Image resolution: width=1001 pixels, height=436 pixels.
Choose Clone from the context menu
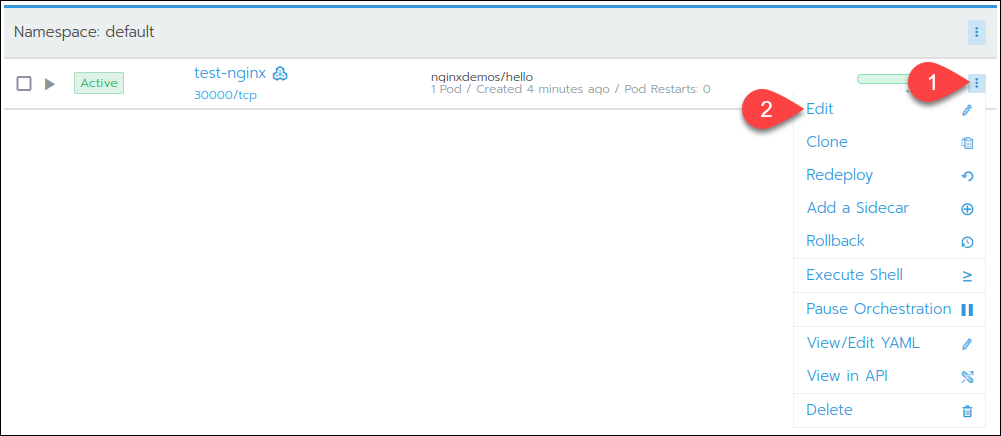pos(827,142)
